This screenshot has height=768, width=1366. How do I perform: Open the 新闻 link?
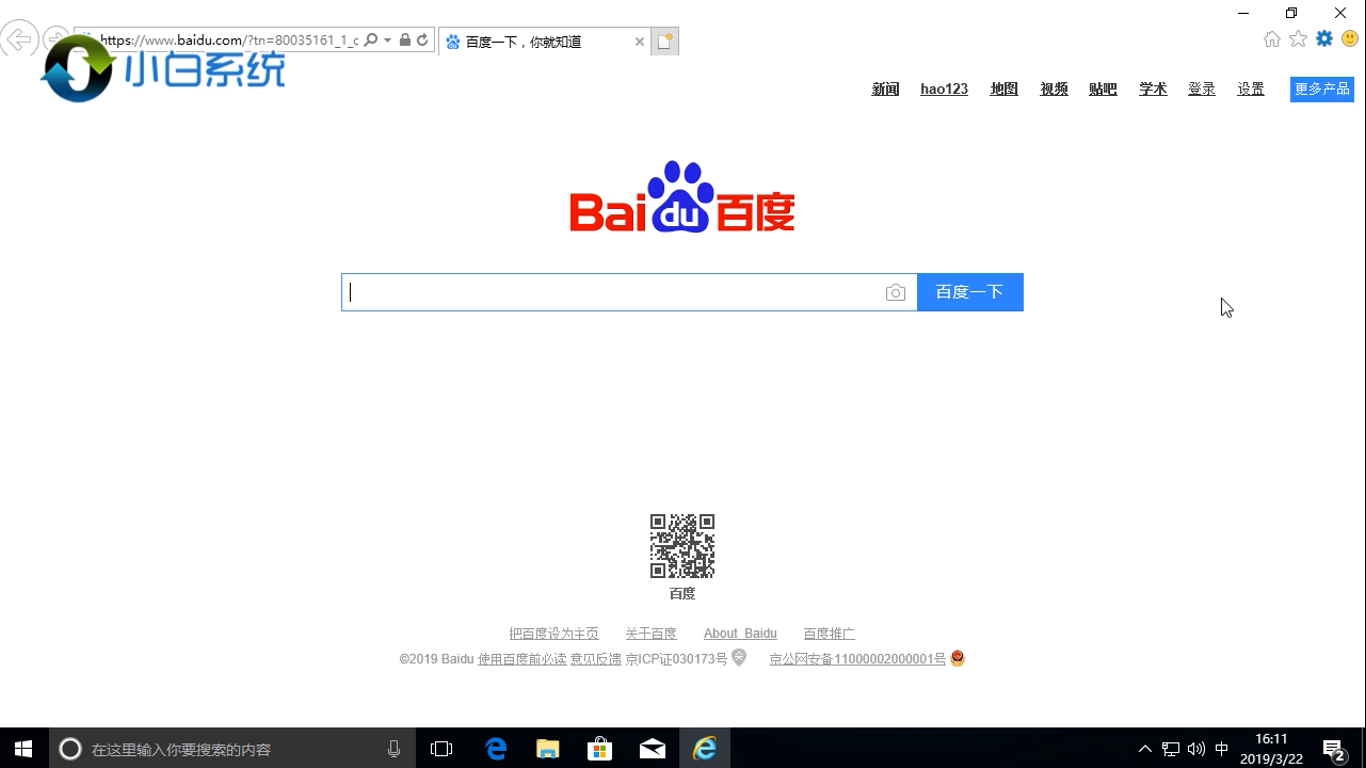pyautogui.click(x=885, y=89)
